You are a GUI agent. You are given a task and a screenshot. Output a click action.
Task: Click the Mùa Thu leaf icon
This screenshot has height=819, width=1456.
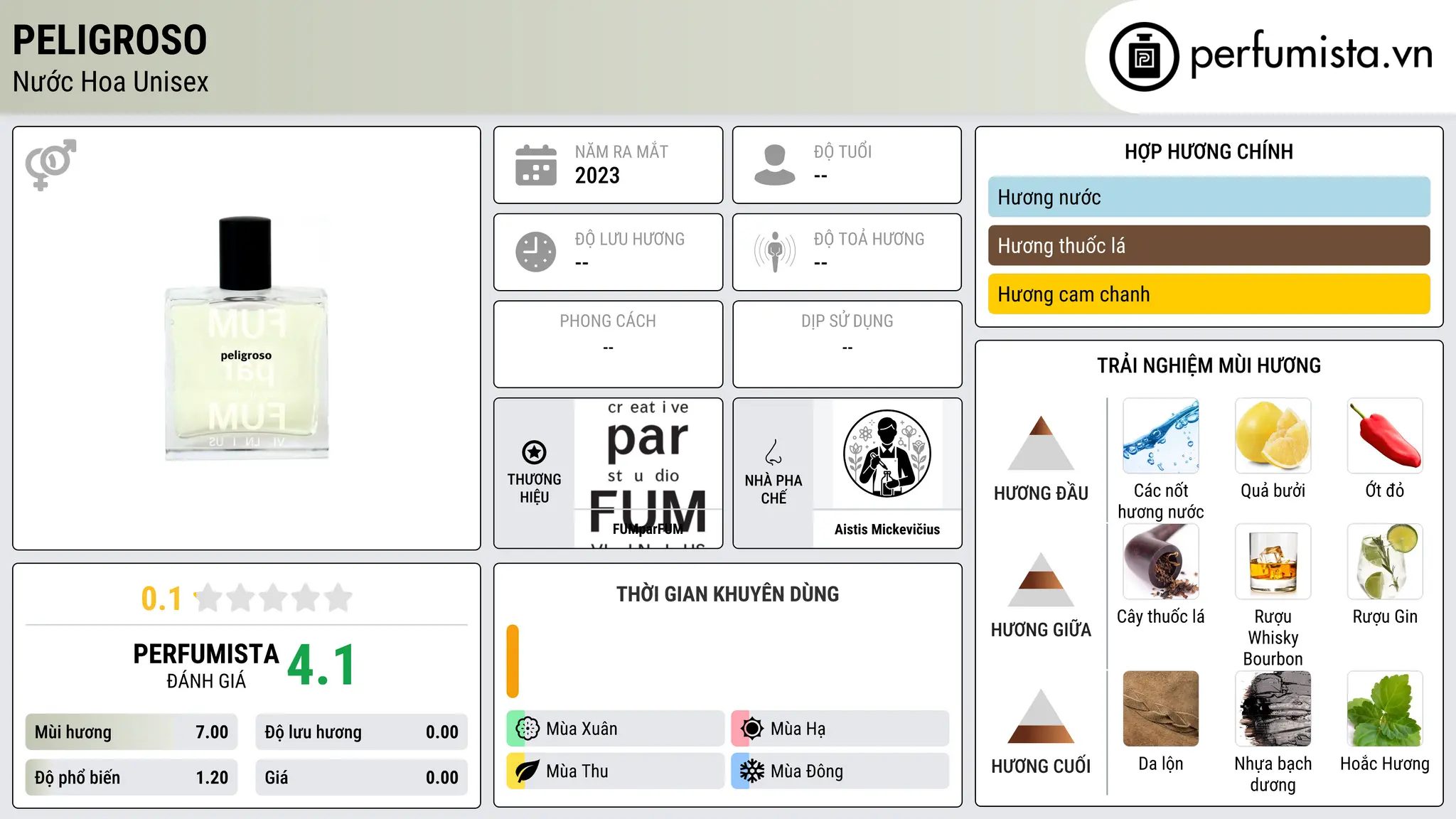(x=528, y=771)
